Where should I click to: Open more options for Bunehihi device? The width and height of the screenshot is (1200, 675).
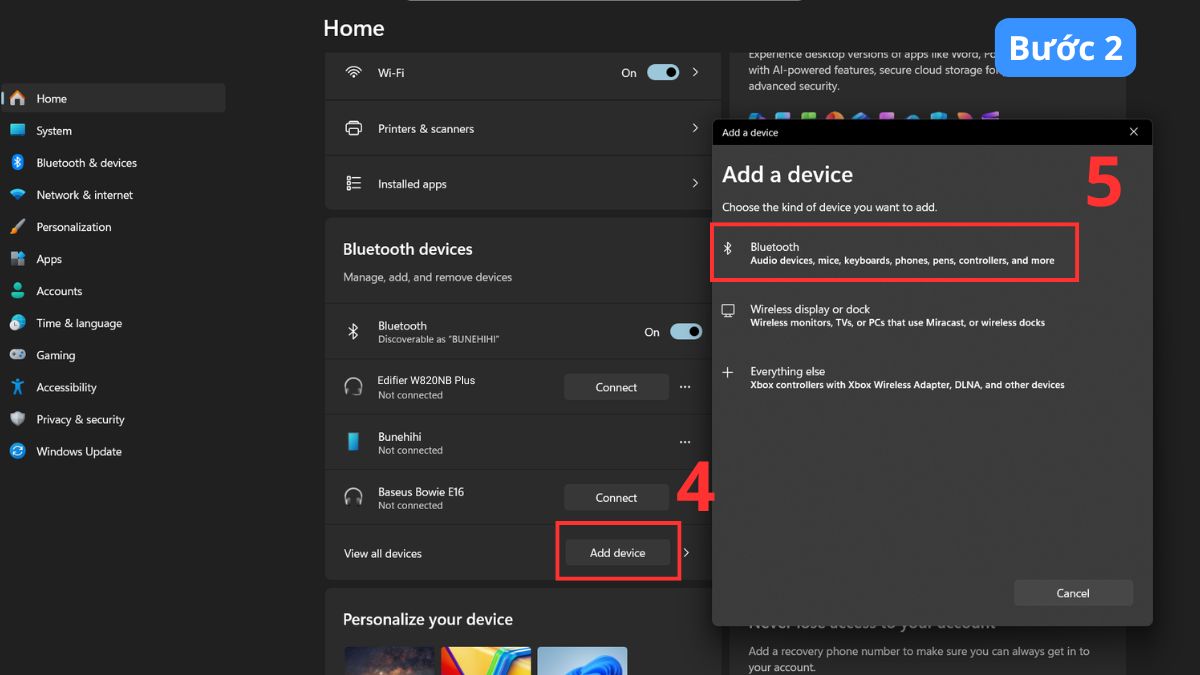685,442
